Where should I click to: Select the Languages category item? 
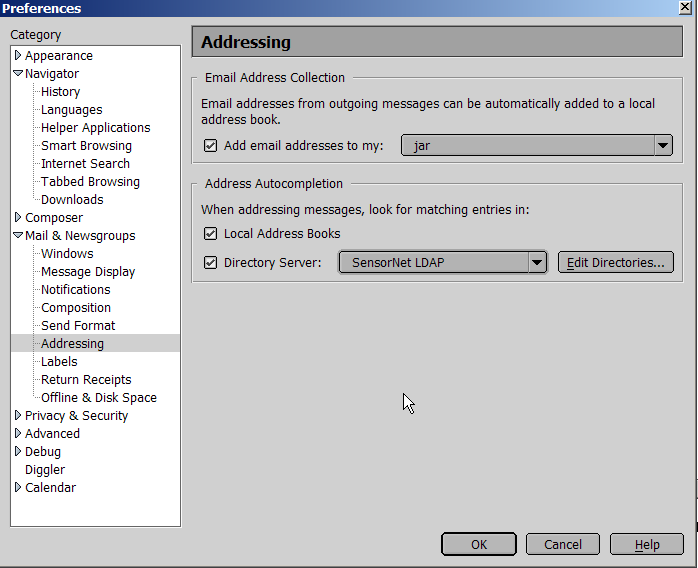tap(72, 110)
